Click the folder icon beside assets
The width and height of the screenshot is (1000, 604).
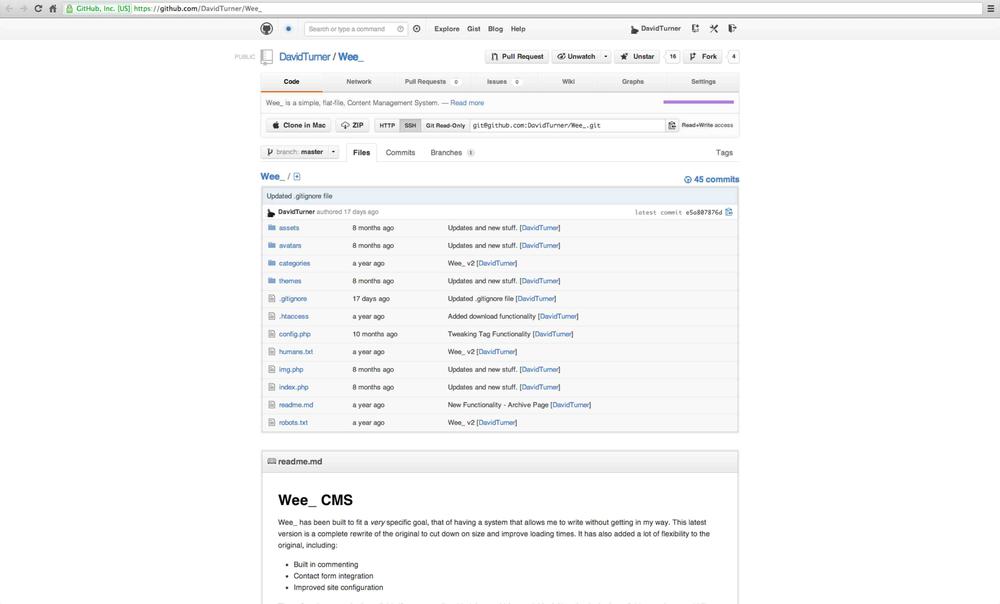(x=272, y=228)
